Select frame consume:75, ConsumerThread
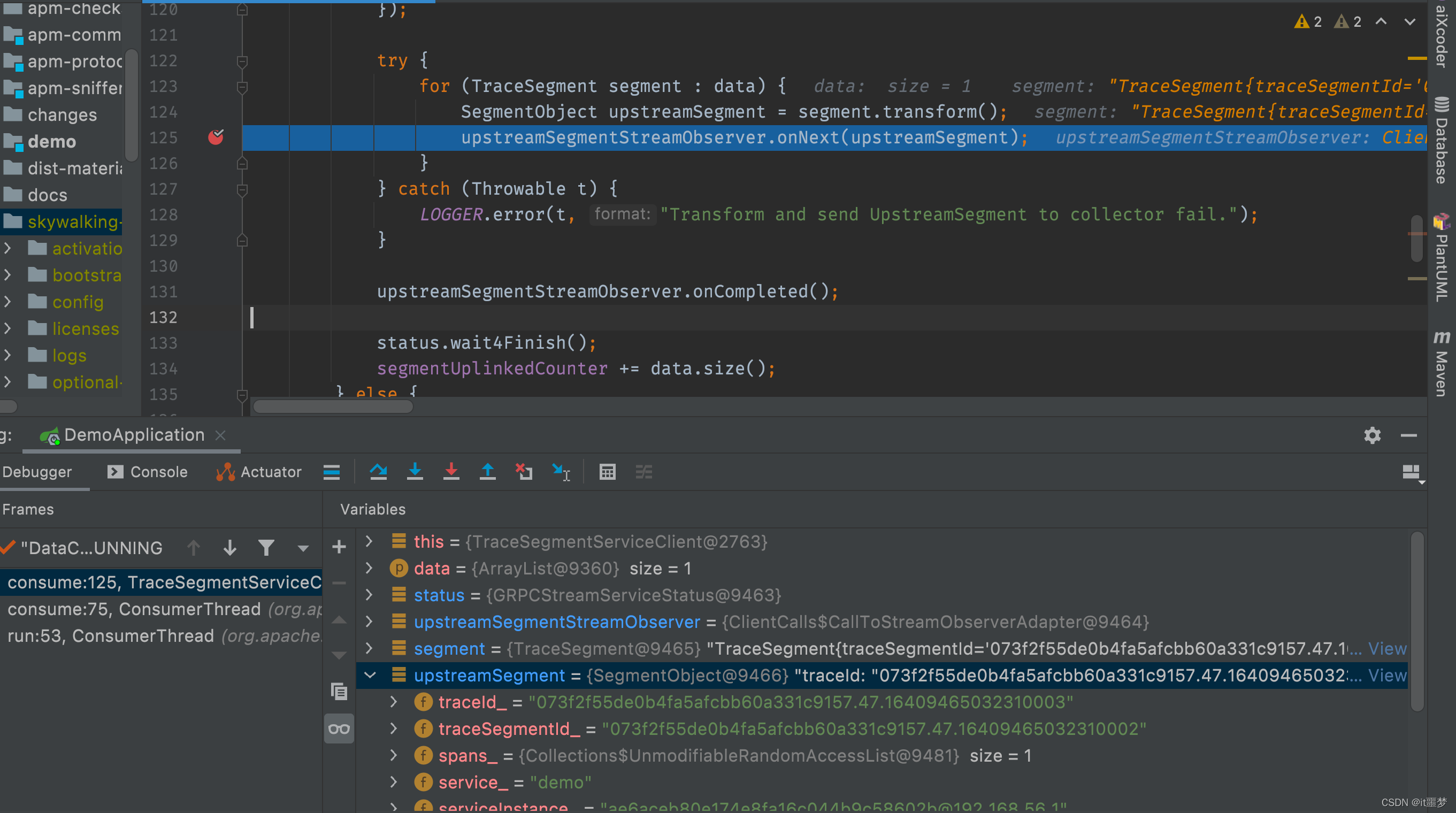Image resolution: width=1456 pixels, height=813 pixels. tap(161, 609)
